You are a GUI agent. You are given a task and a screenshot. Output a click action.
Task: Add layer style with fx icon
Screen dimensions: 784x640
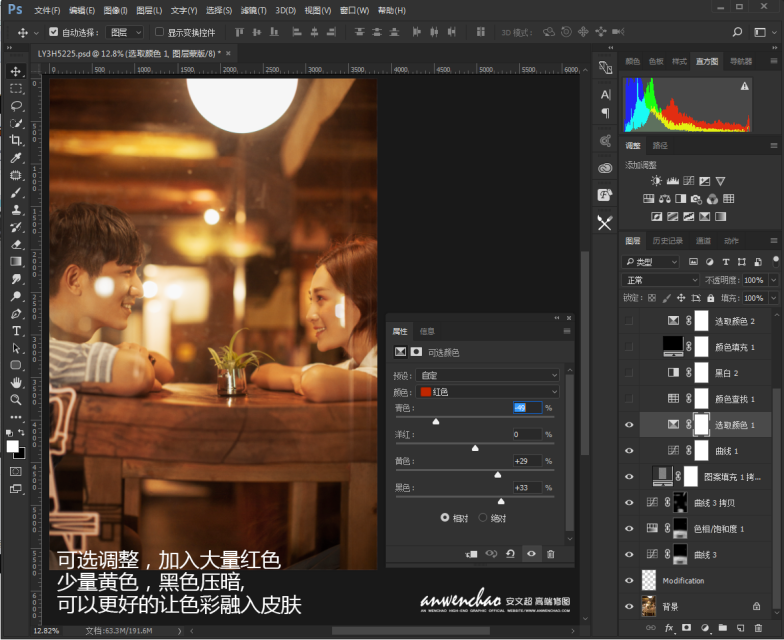click(668, 628)
